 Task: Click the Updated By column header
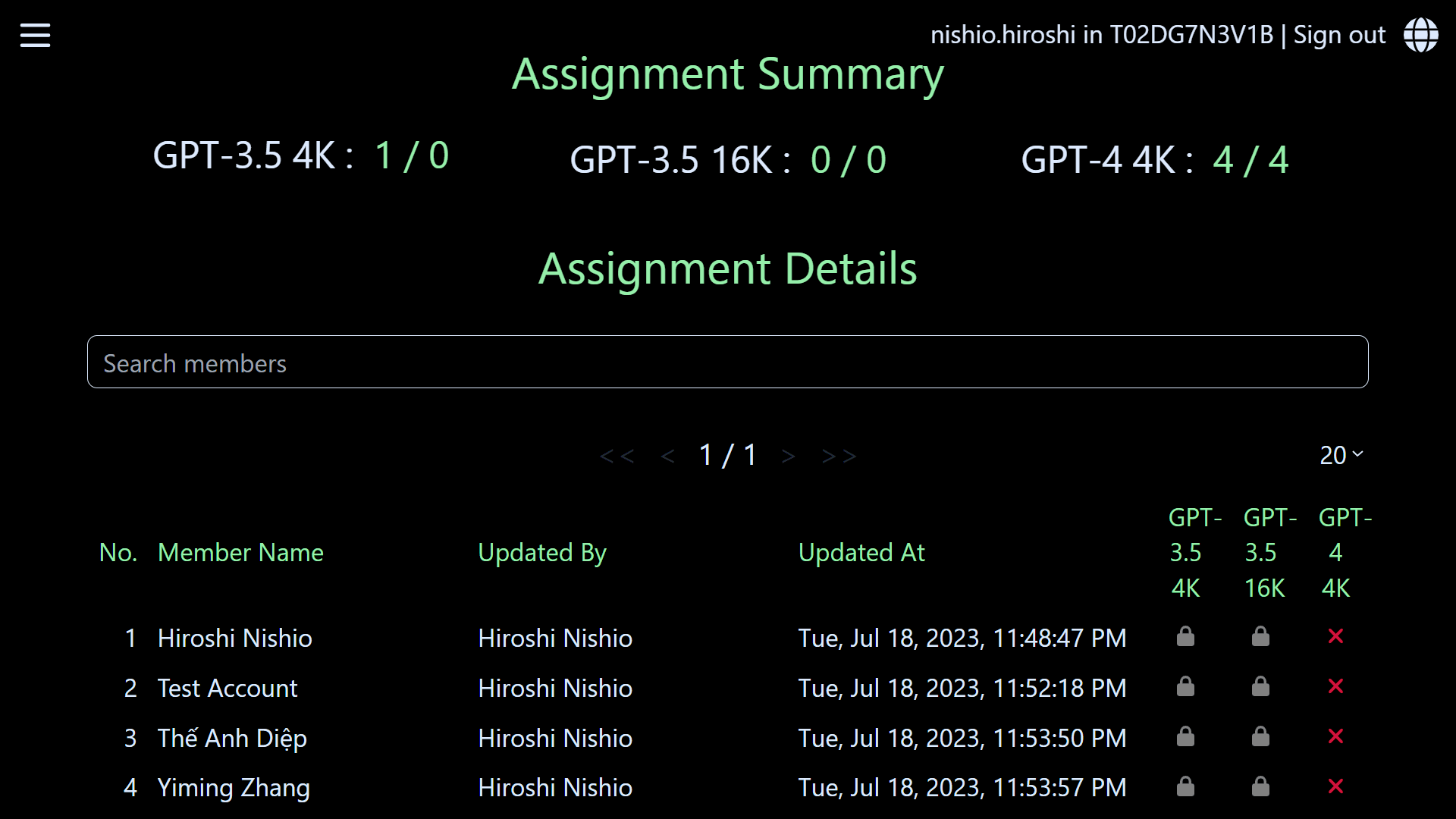click(541, 552)
